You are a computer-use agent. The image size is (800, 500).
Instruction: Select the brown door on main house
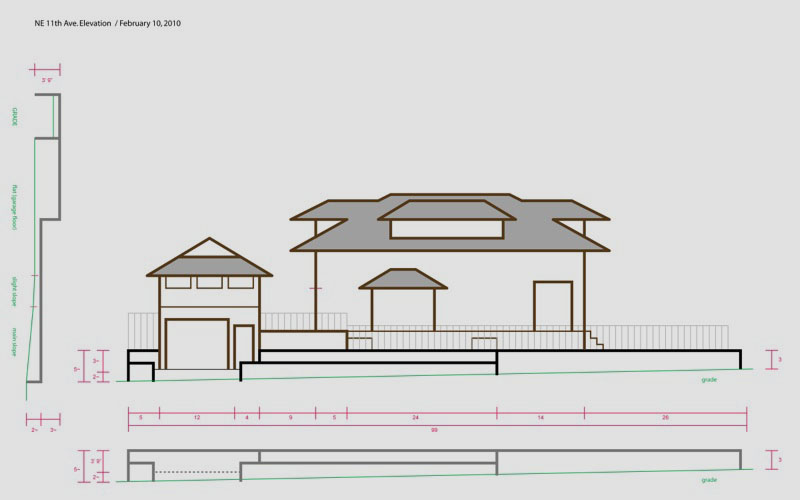[552, 306]
